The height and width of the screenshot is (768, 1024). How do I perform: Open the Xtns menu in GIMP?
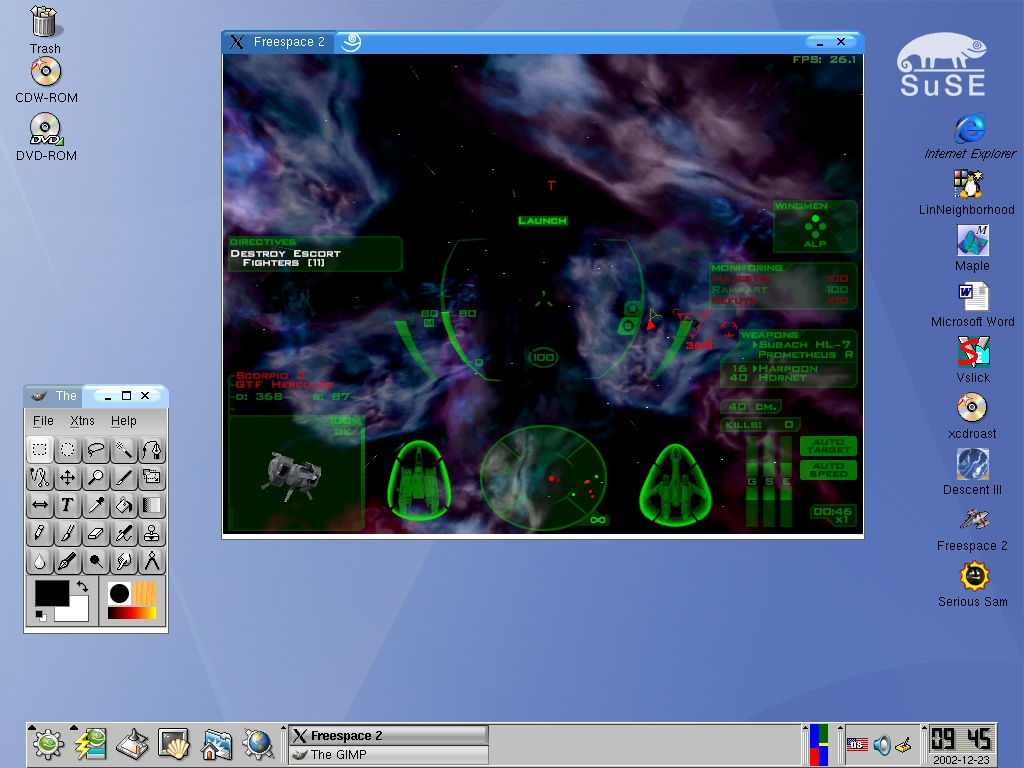pyautogui.click(x=82, y=421)
